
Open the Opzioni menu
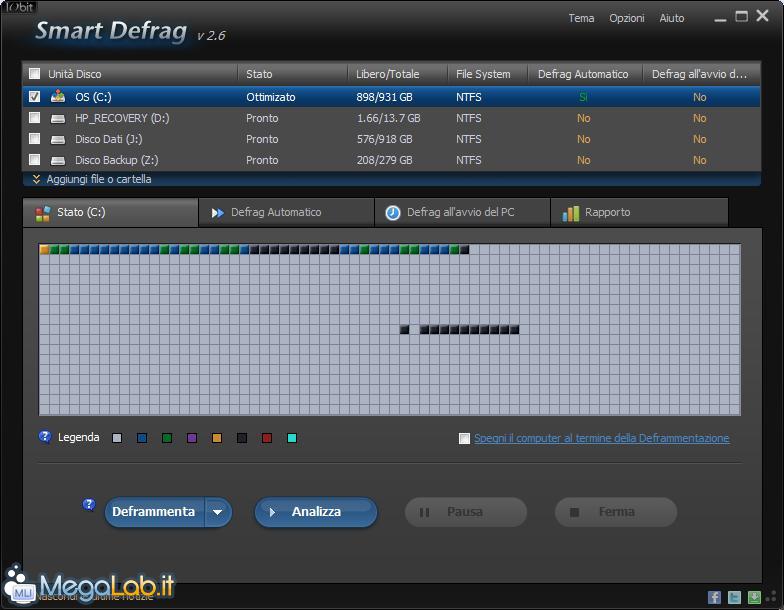(626, 18)
